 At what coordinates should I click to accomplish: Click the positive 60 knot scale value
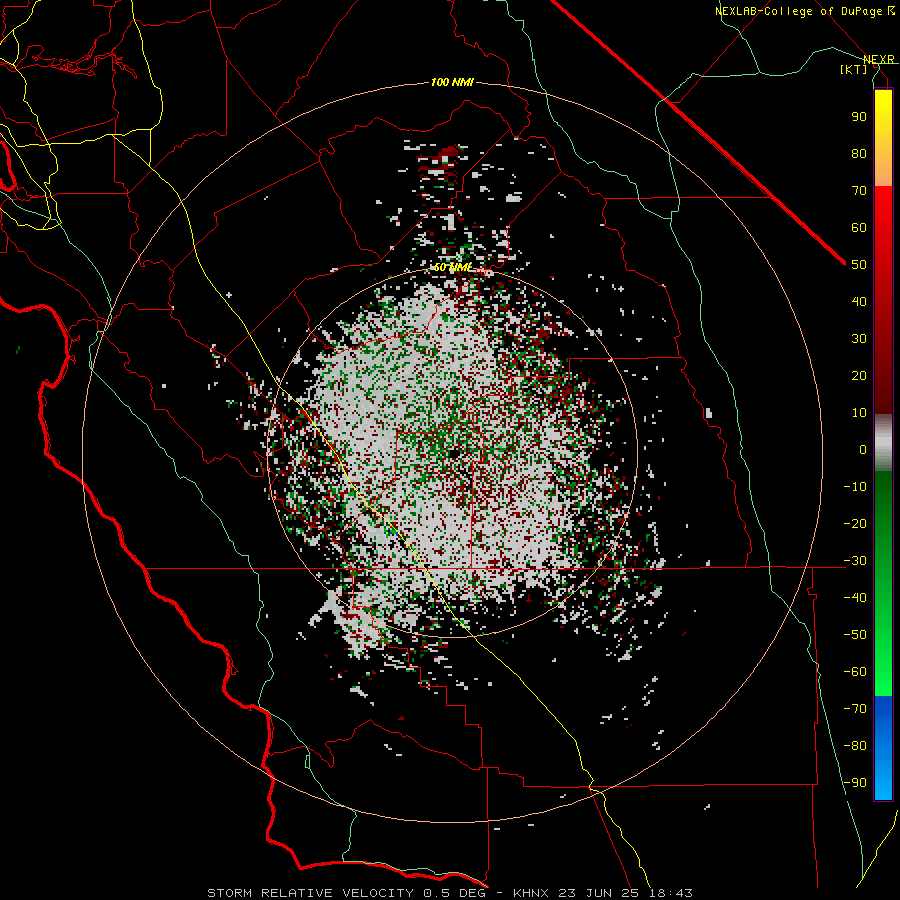point(859,228)
